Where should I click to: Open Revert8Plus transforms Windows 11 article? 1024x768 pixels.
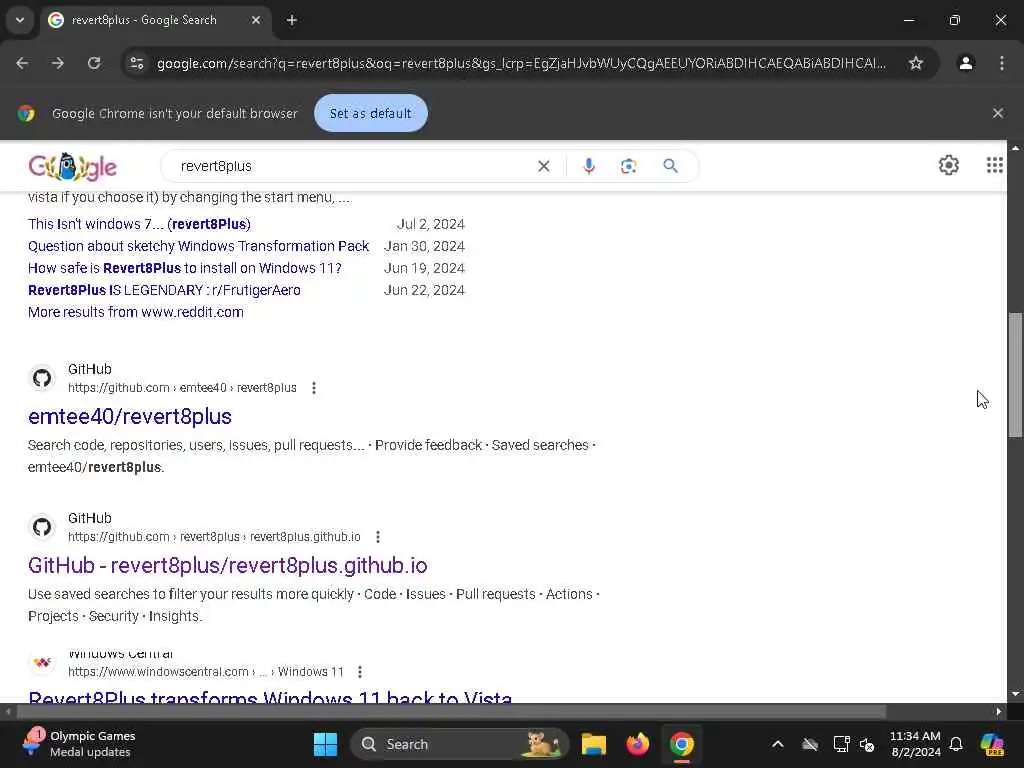pos(270,696)
